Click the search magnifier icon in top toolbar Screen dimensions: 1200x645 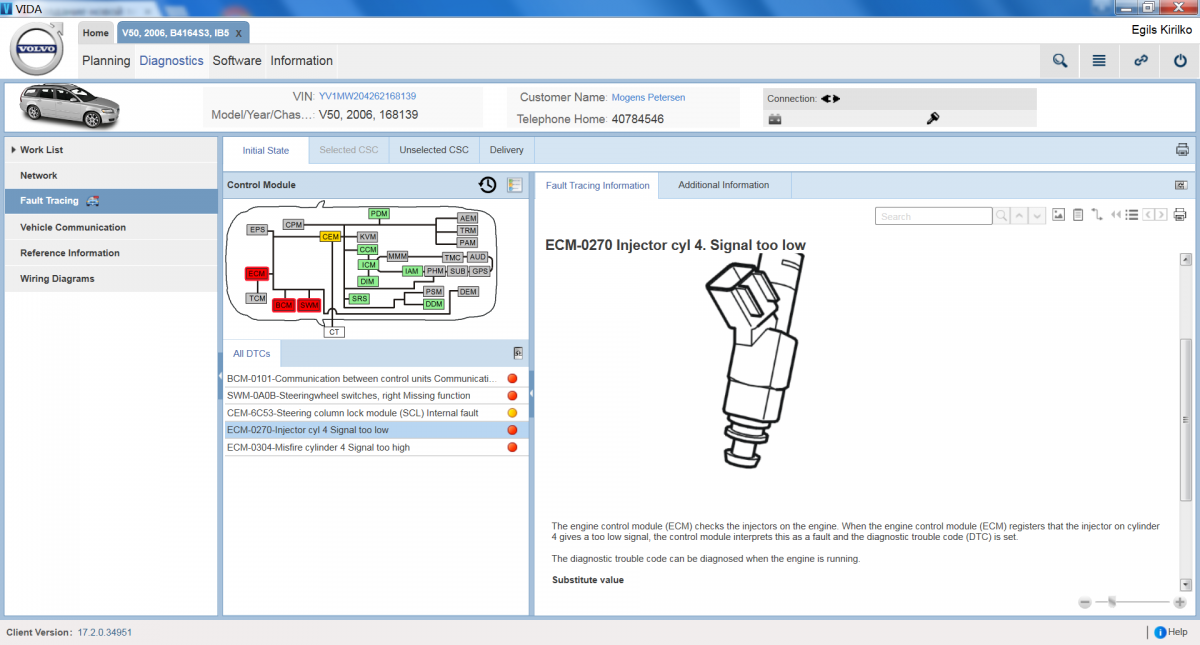point(1059,61)
